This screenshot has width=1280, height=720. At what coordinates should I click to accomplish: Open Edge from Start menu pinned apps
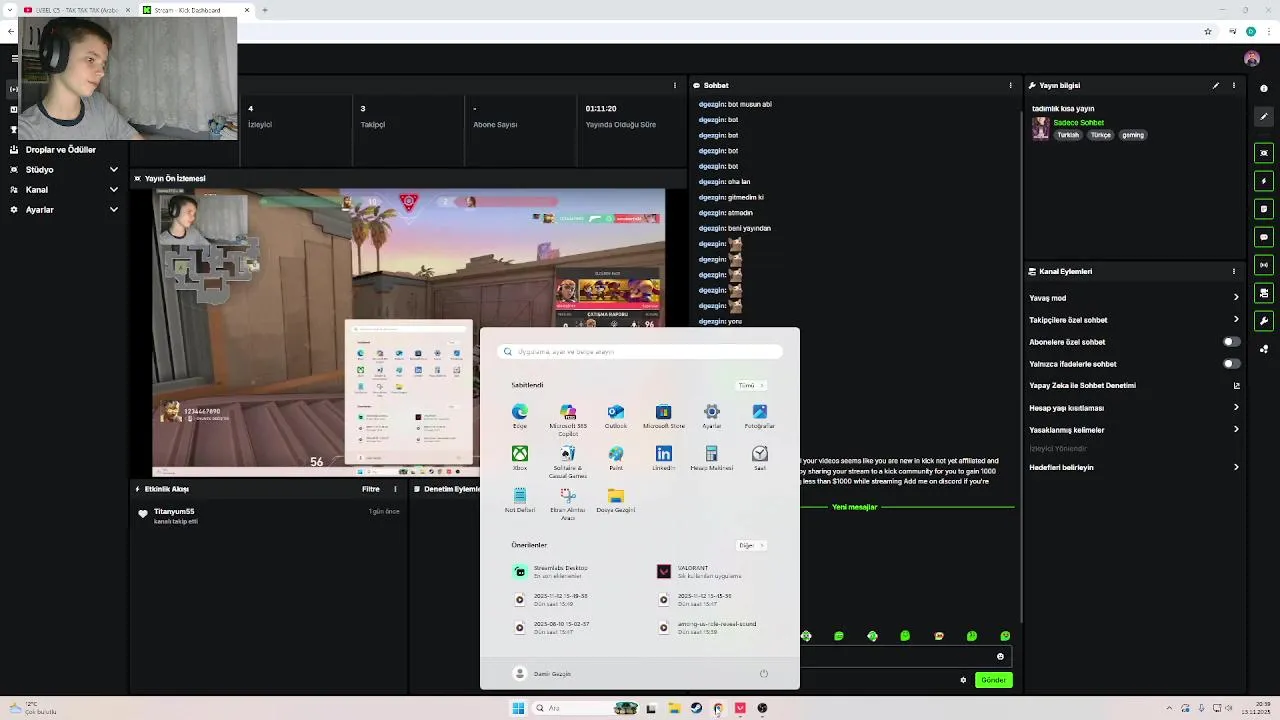point(520,416)
